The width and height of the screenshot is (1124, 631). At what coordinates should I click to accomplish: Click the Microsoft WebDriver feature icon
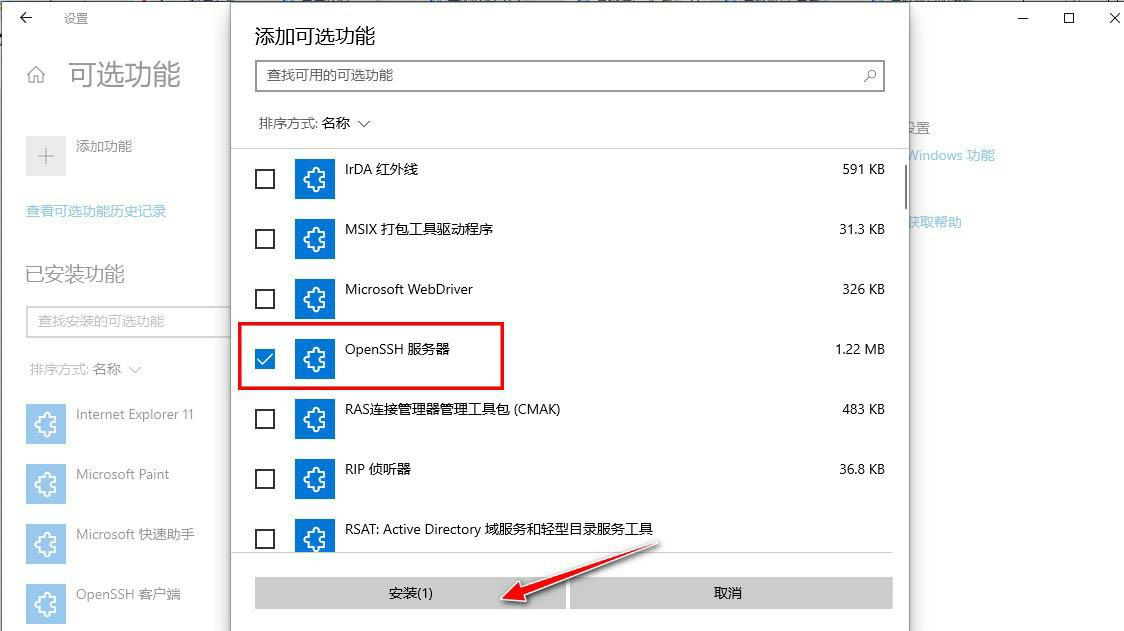click(x=315, y=298)
